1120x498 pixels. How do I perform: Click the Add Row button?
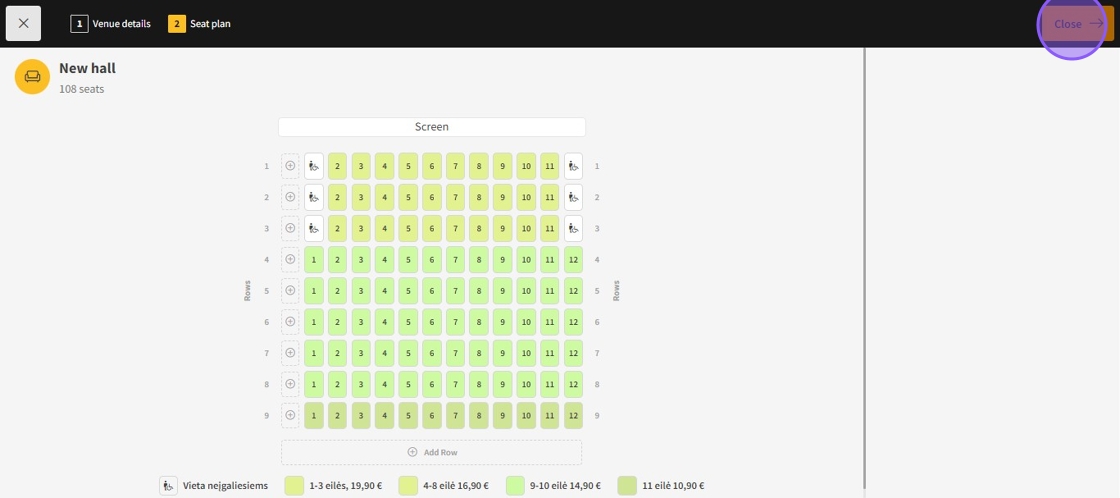coord(431,452)
